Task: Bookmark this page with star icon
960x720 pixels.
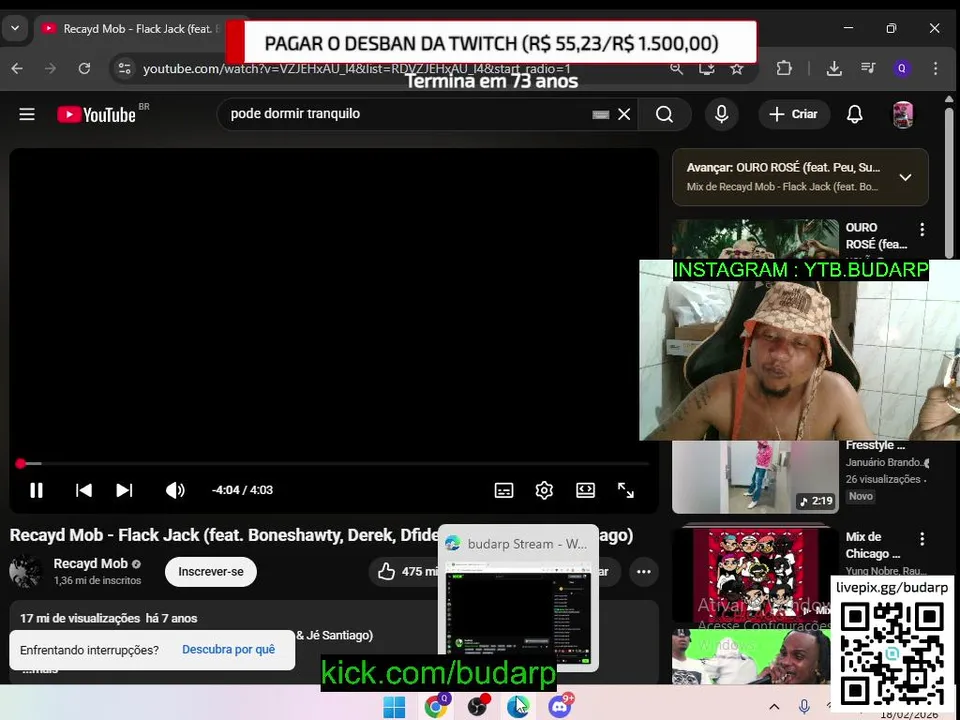Action: [737, 69]
